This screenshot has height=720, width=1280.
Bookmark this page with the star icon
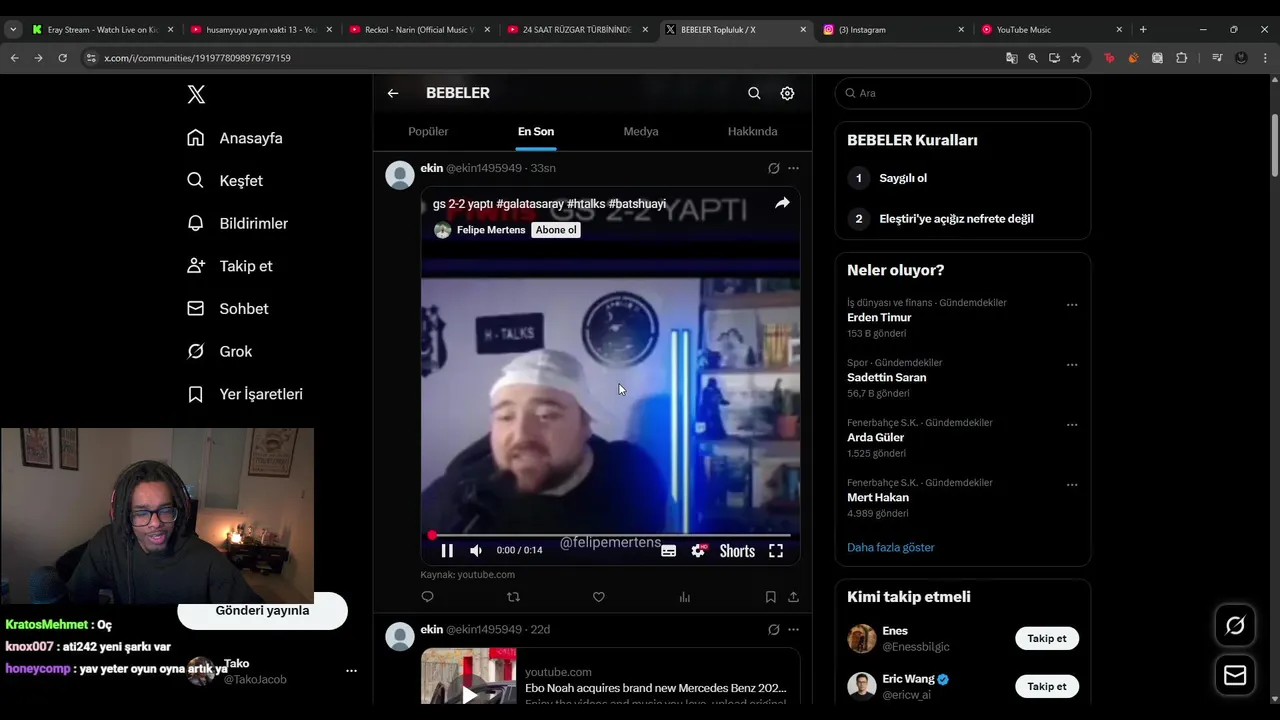(x=1076, y=58)
